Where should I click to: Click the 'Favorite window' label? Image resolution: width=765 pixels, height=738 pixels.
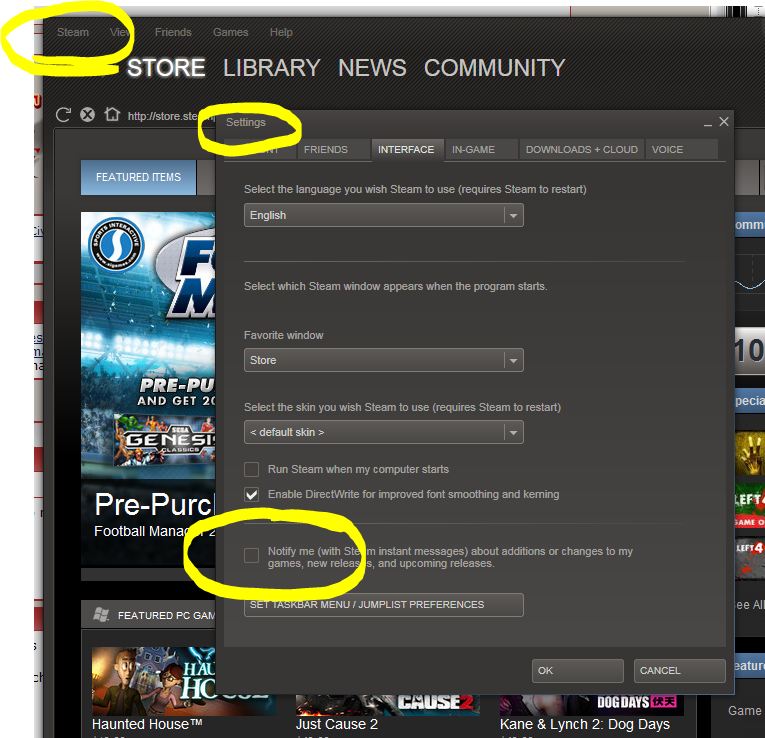pyautogui.click(x=283, y=335)
